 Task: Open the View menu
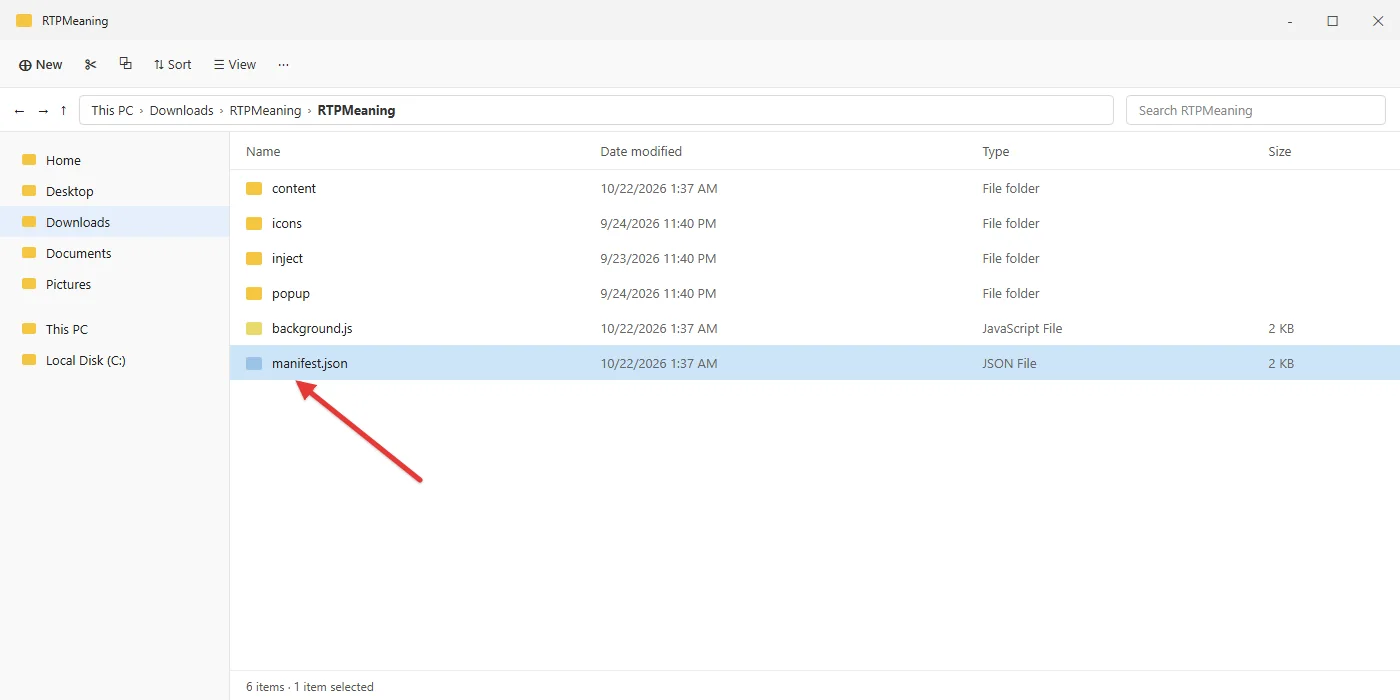pos(235,64)
